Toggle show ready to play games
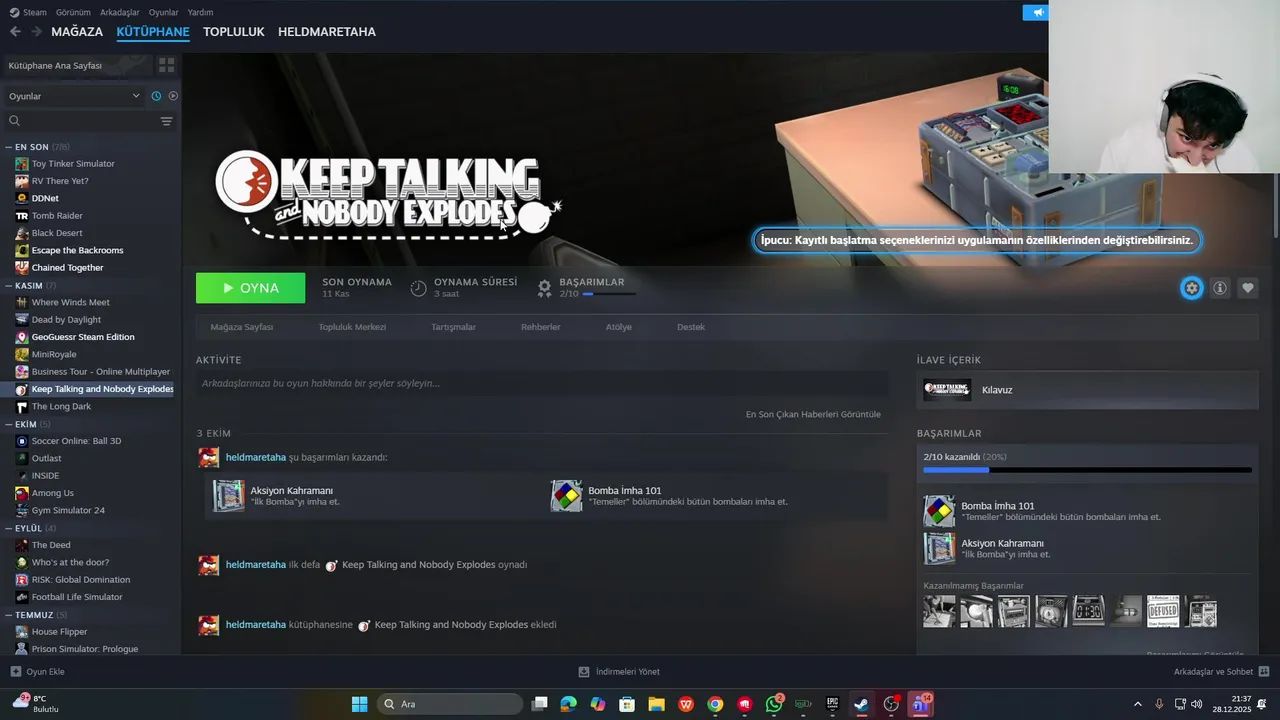This screenshot has width=1280, height=720. click(173, 96)
